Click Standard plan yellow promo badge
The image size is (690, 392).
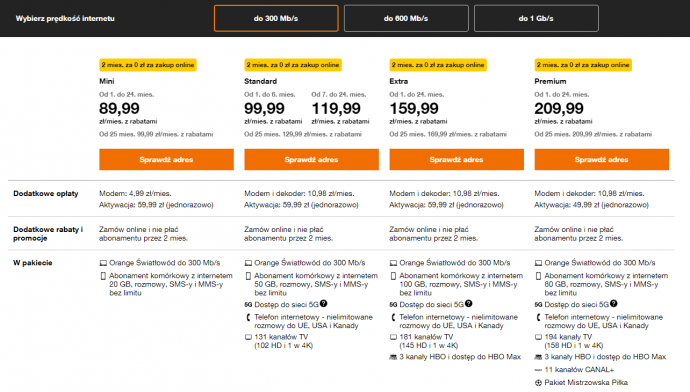coord(293,65)
